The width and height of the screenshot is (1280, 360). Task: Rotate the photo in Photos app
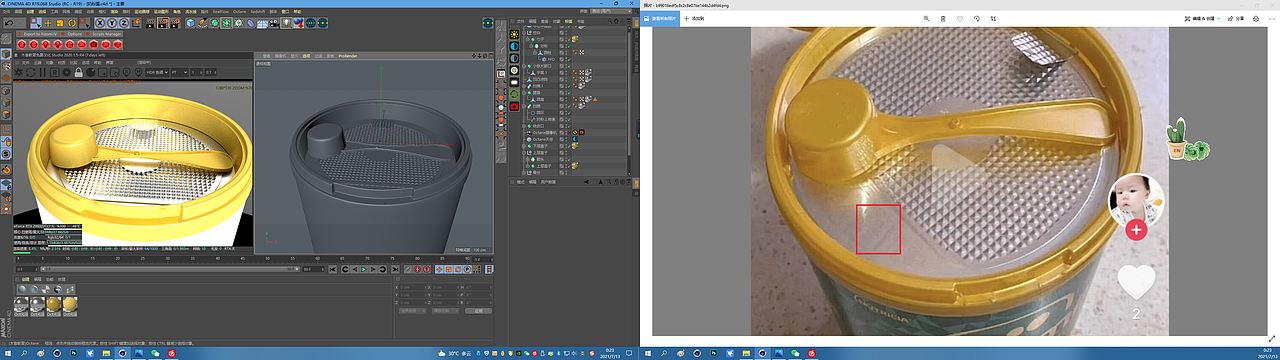click(x=976, y=18)
